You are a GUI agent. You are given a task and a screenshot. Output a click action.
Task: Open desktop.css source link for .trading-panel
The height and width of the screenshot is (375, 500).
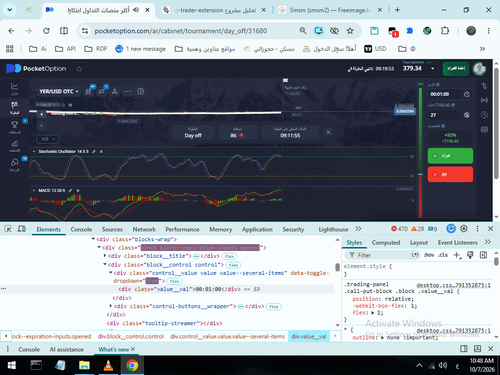tap(453, 285)
